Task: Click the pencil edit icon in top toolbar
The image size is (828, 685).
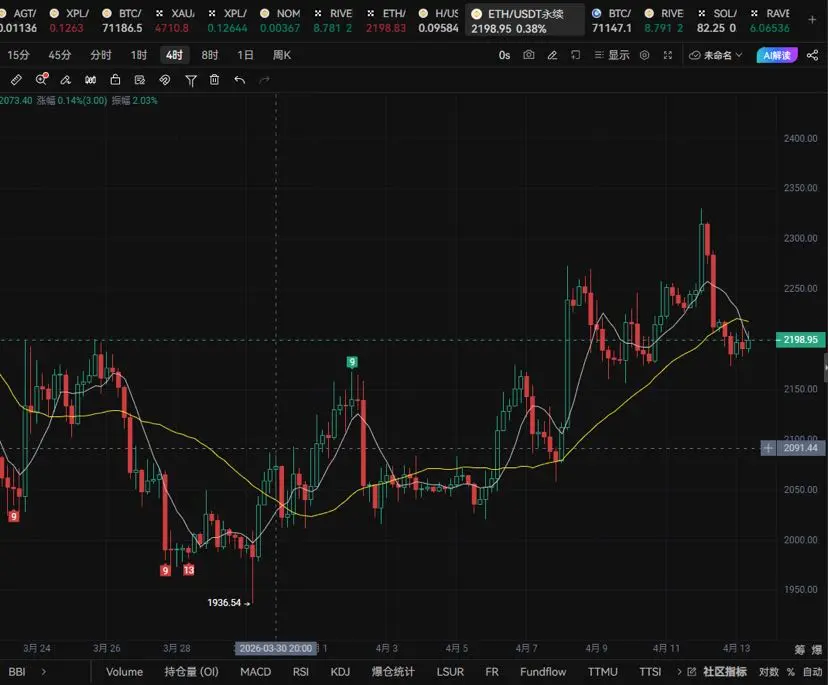Action: (552, 55)
